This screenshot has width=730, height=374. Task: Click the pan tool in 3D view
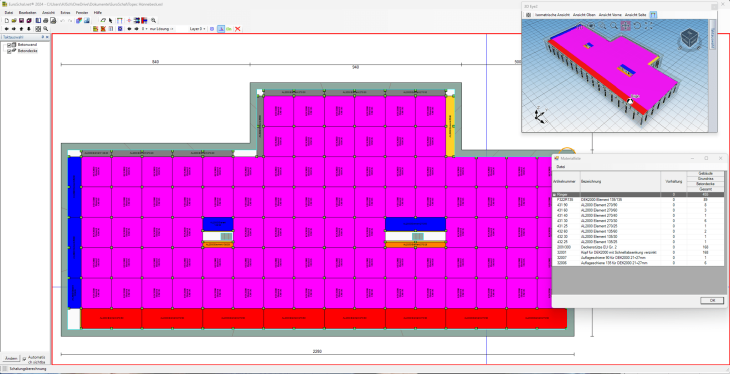pos(625,26)
